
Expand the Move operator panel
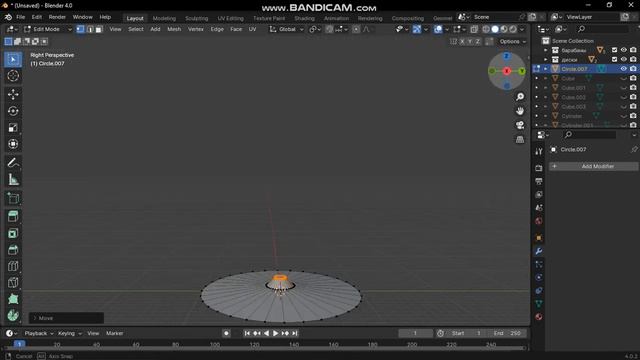point(35,318)
